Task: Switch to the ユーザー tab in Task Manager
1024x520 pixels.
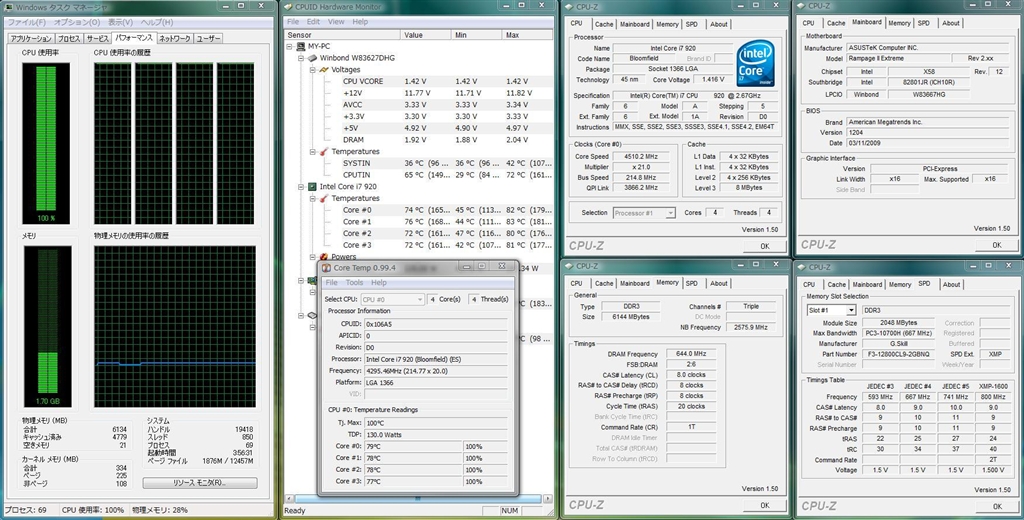Action: pos(208,39)
